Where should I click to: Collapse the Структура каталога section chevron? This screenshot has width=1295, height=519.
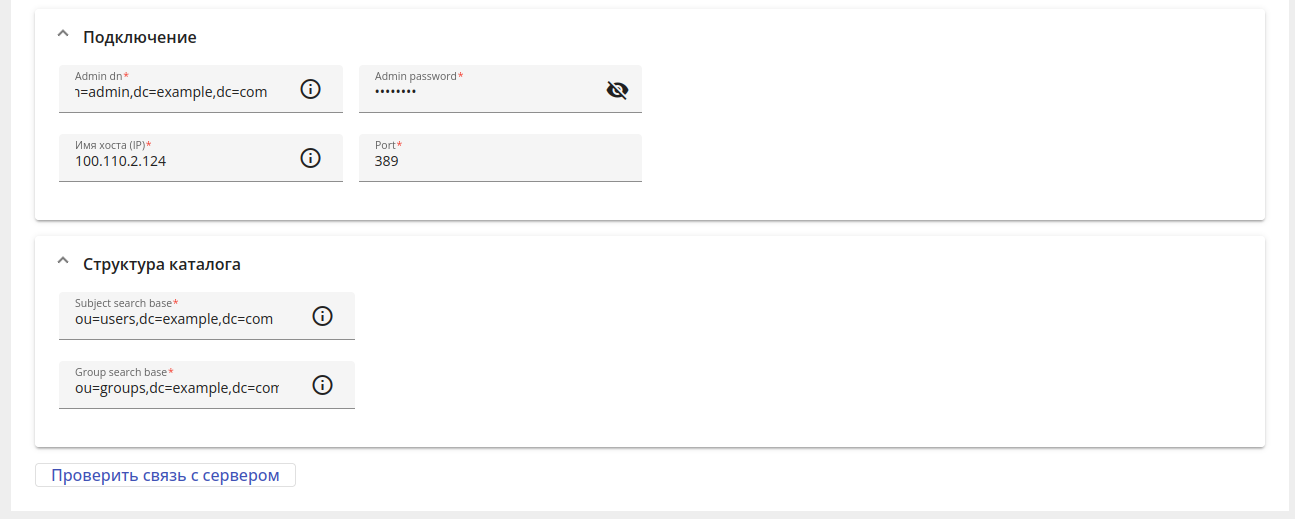tap(63, 263)
